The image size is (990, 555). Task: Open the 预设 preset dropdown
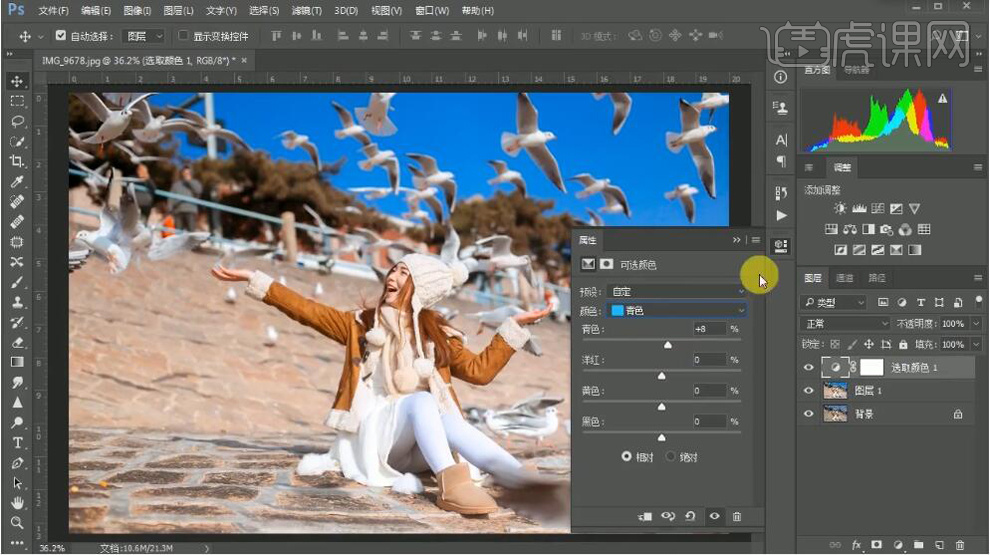click(675, 291)
